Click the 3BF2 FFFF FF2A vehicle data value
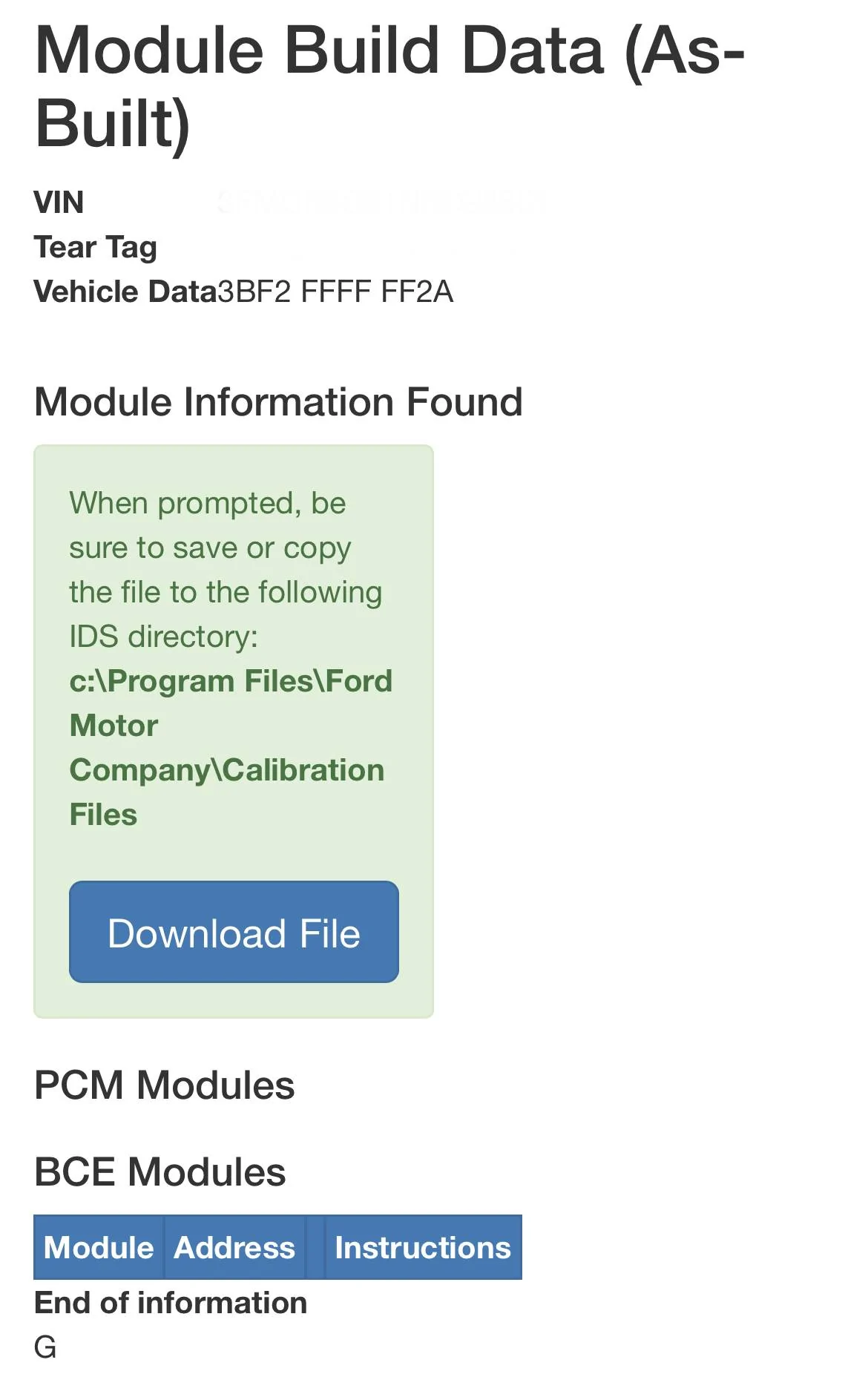The image size is (868, 1377). point(335,292)
